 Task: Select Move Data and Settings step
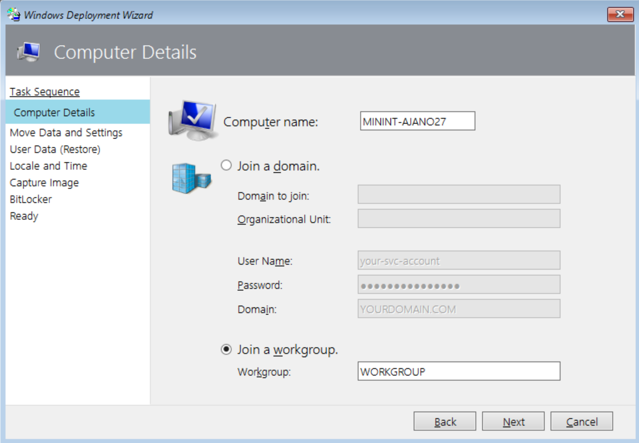66,132
